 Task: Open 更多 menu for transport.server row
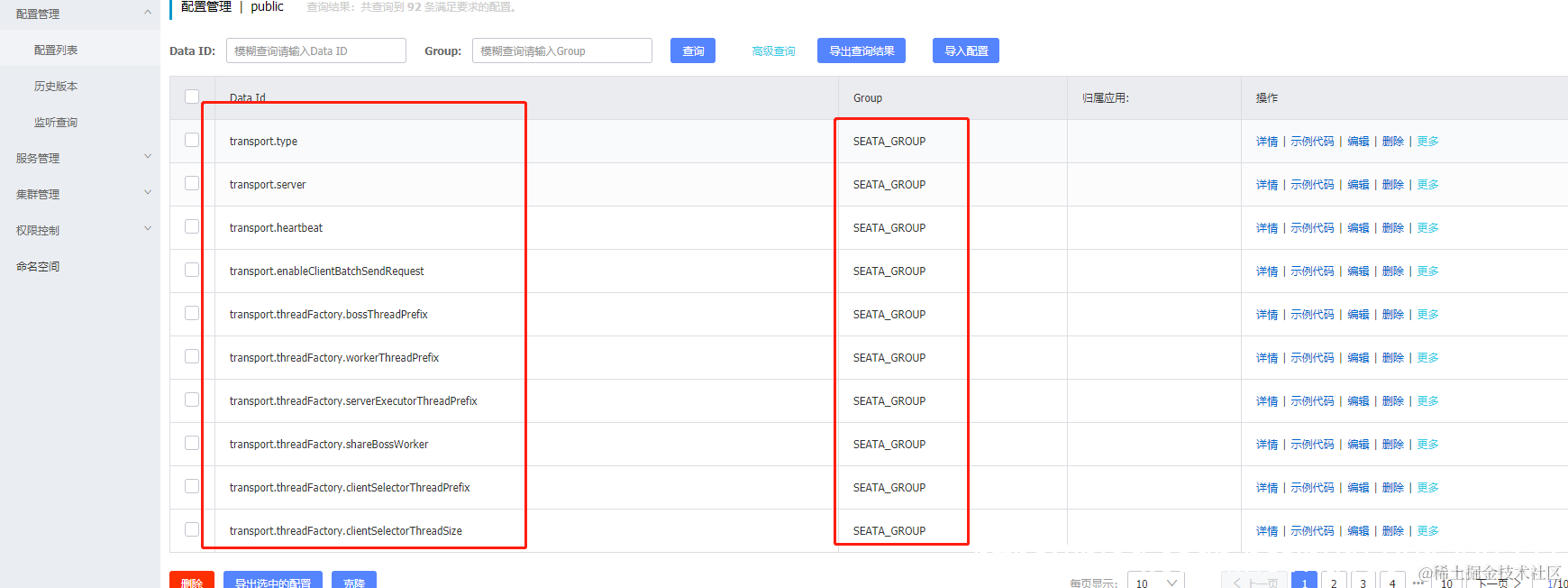[1427, 185]
